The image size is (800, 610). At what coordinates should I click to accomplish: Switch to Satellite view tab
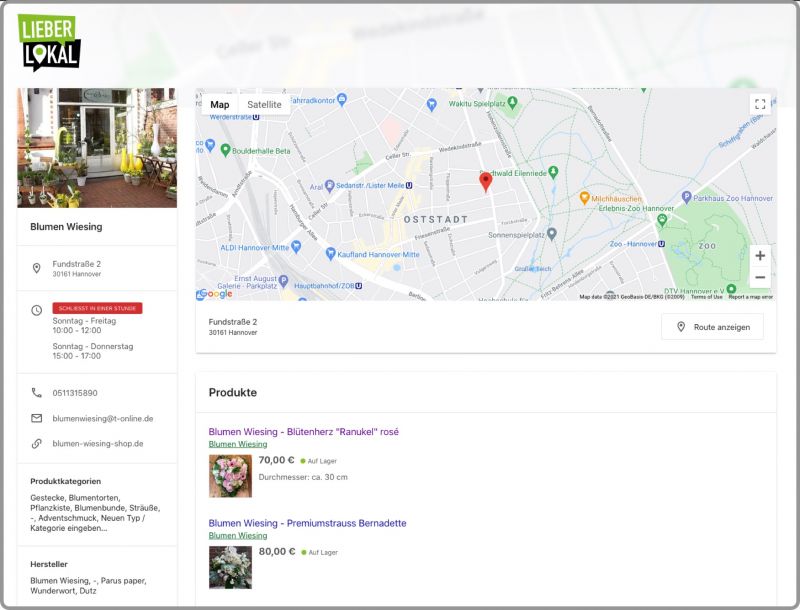(264, 105)
